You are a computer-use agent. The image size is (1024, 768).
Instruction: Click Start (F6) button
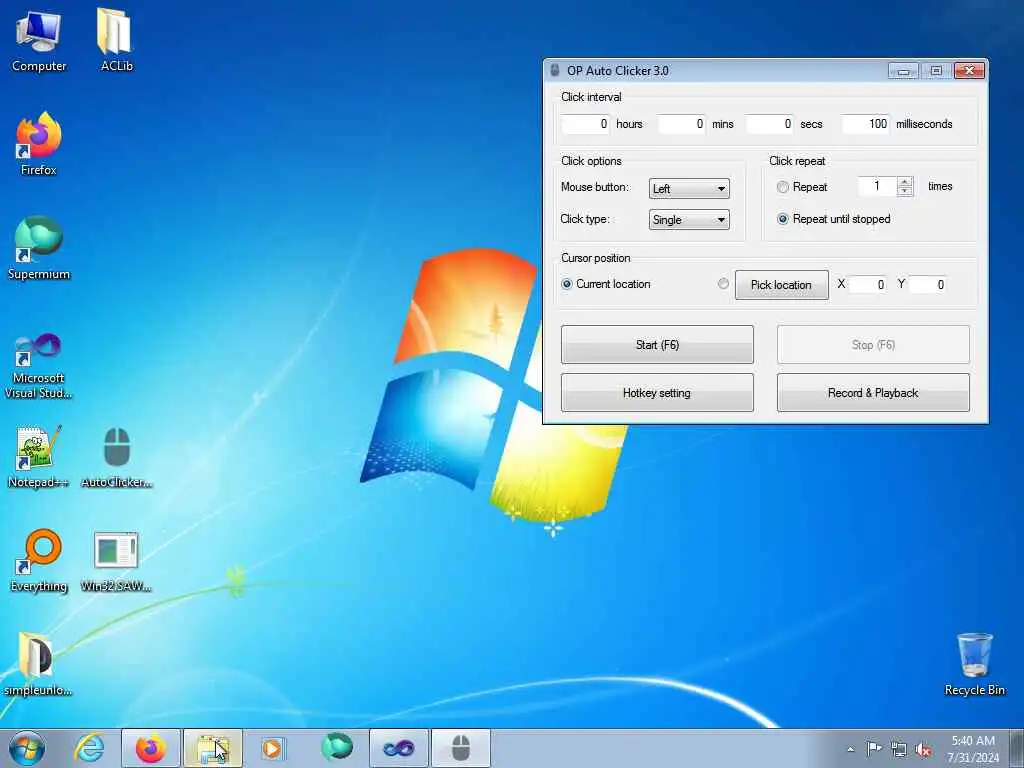coord(657,345)
